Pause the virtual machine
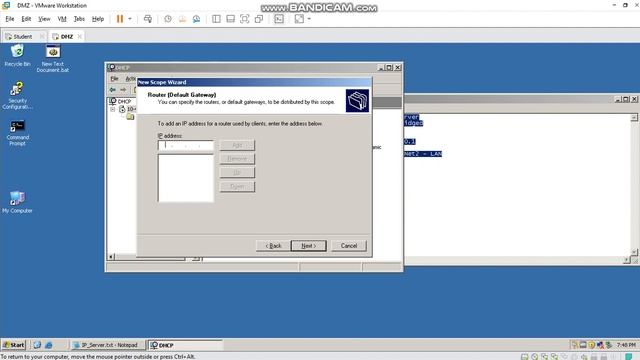This screenshot has height=360, width=640. pos(120,19)
